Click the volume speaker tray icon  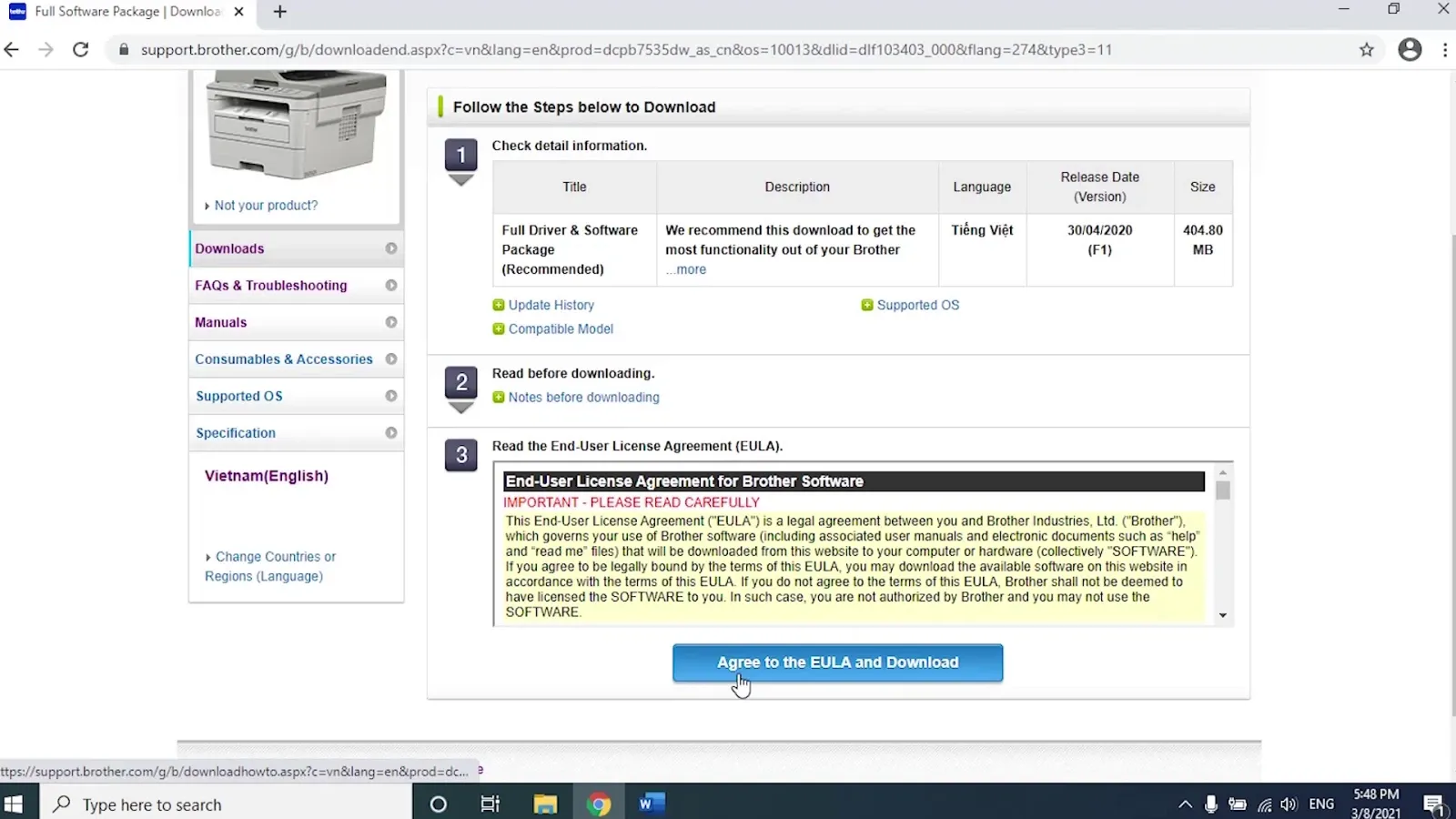pos(1289,804)
